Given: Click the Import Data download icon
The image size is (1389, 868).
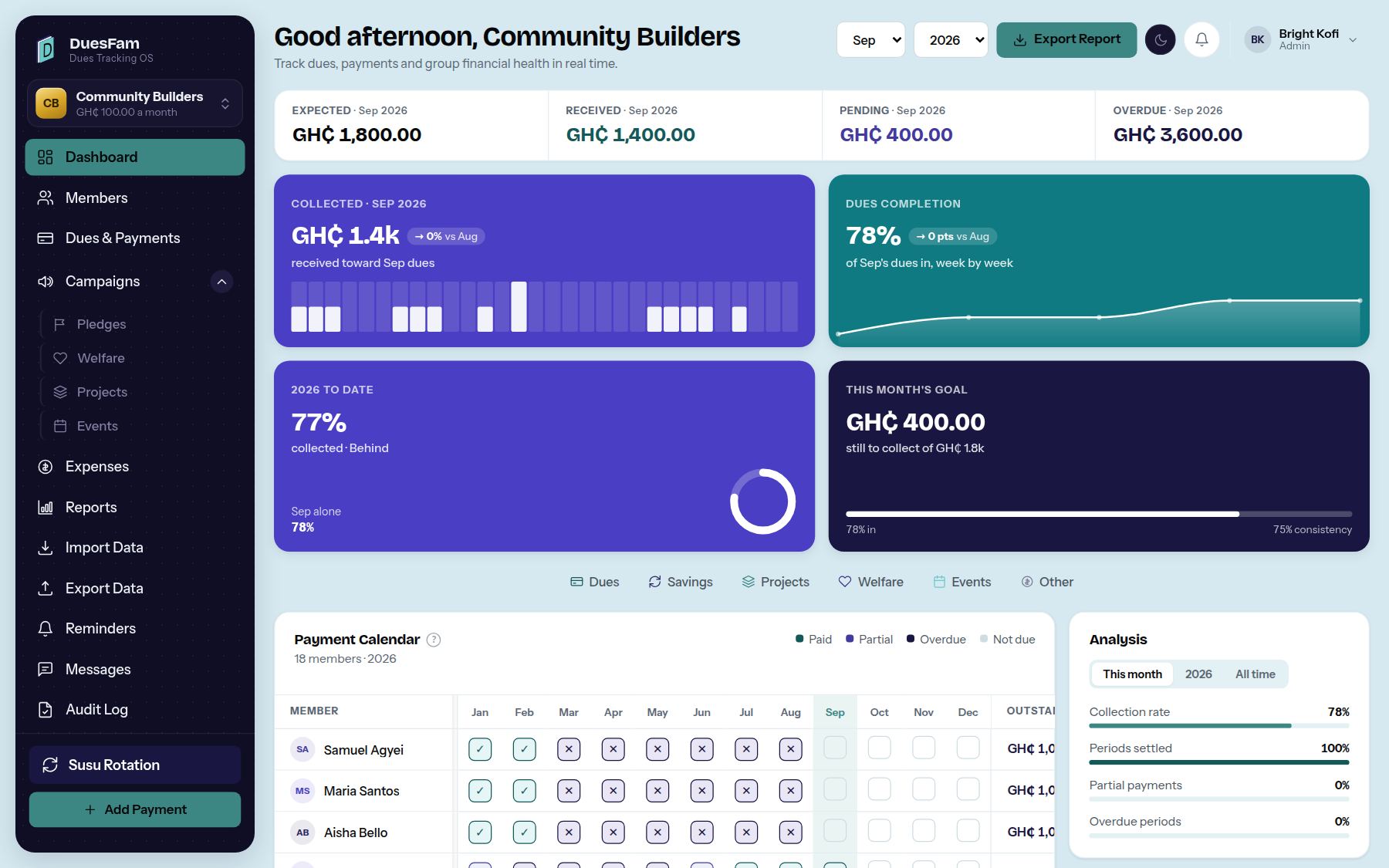Looking at the screenshot, I should [x=46, y=548].
